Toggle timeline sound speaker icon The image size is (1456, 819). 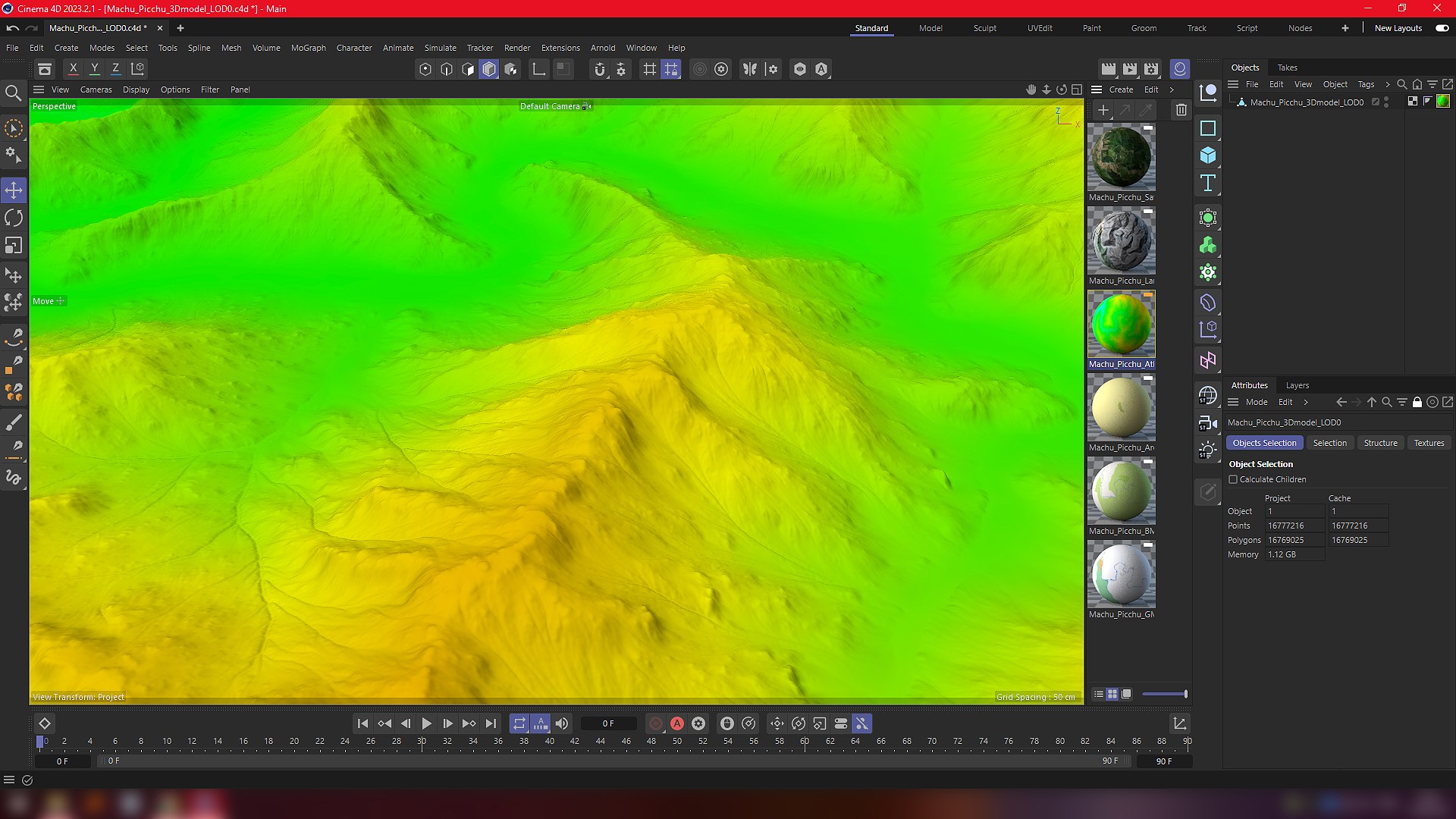561,723
